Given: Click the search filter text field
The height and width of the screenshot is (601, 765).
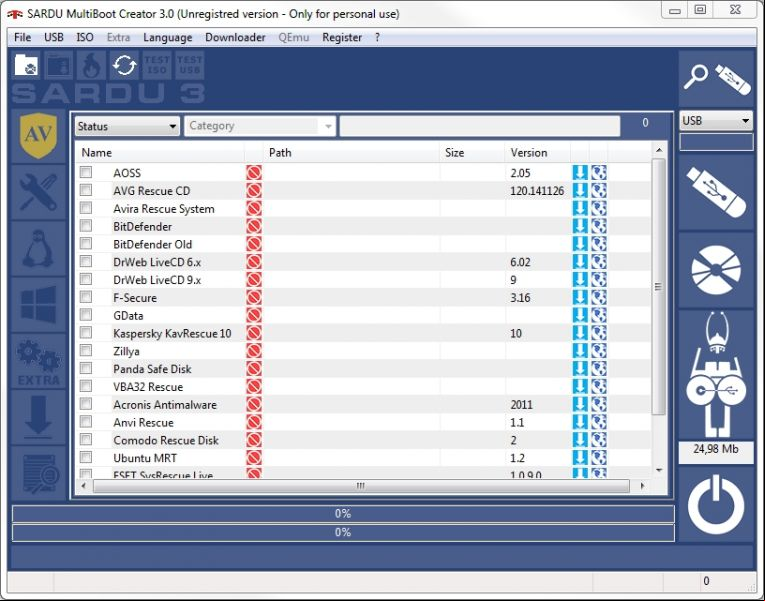Looking at the screenshot, I should pos(480,126).
